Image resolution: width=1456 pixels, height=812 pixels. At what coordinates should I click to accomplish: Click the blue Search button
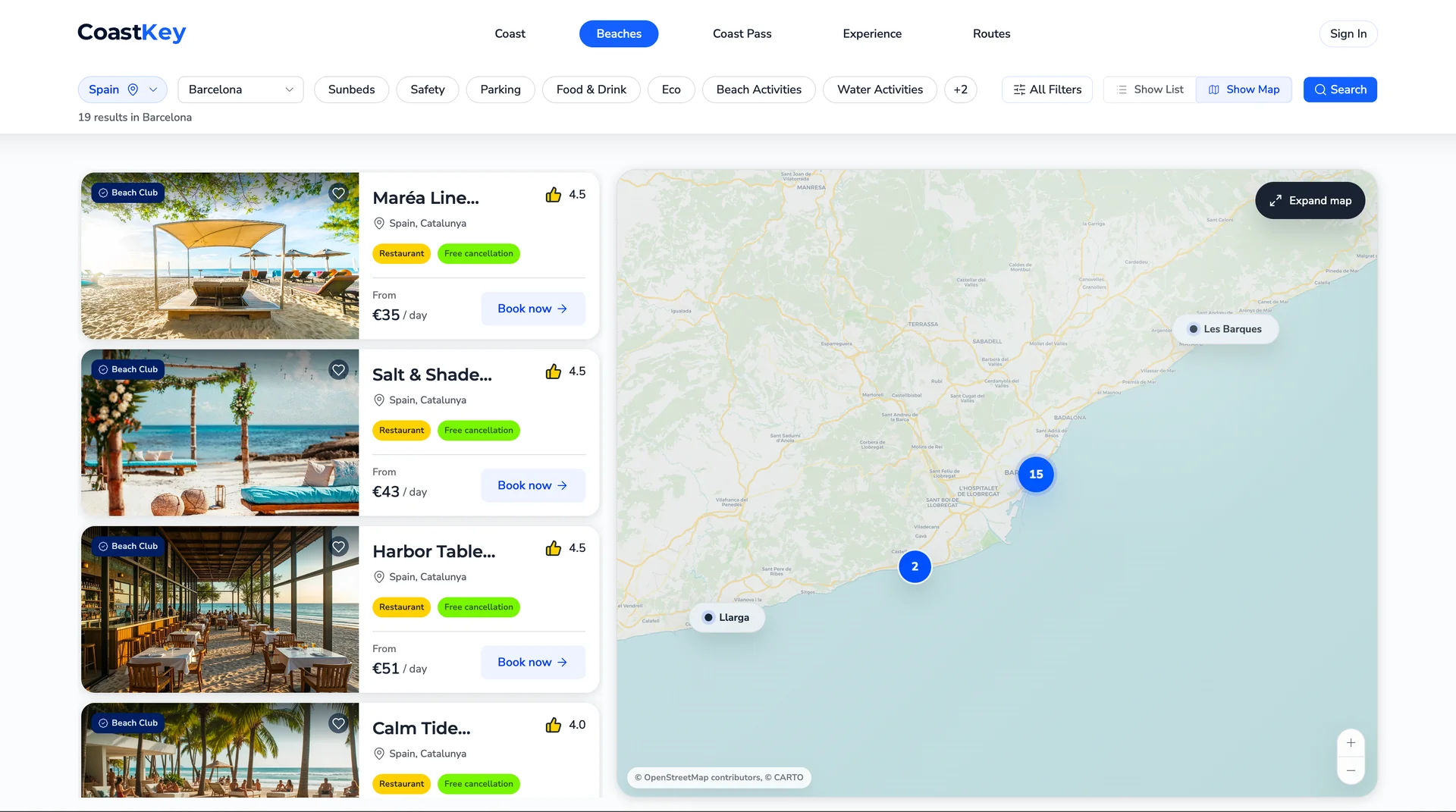1340,89
